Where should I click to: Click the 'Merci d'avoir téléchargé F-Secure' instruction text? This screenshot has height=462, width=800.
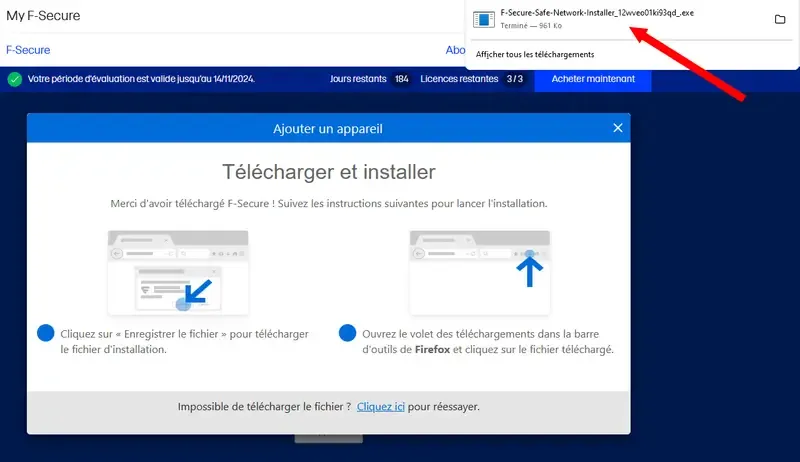[329, 203]
